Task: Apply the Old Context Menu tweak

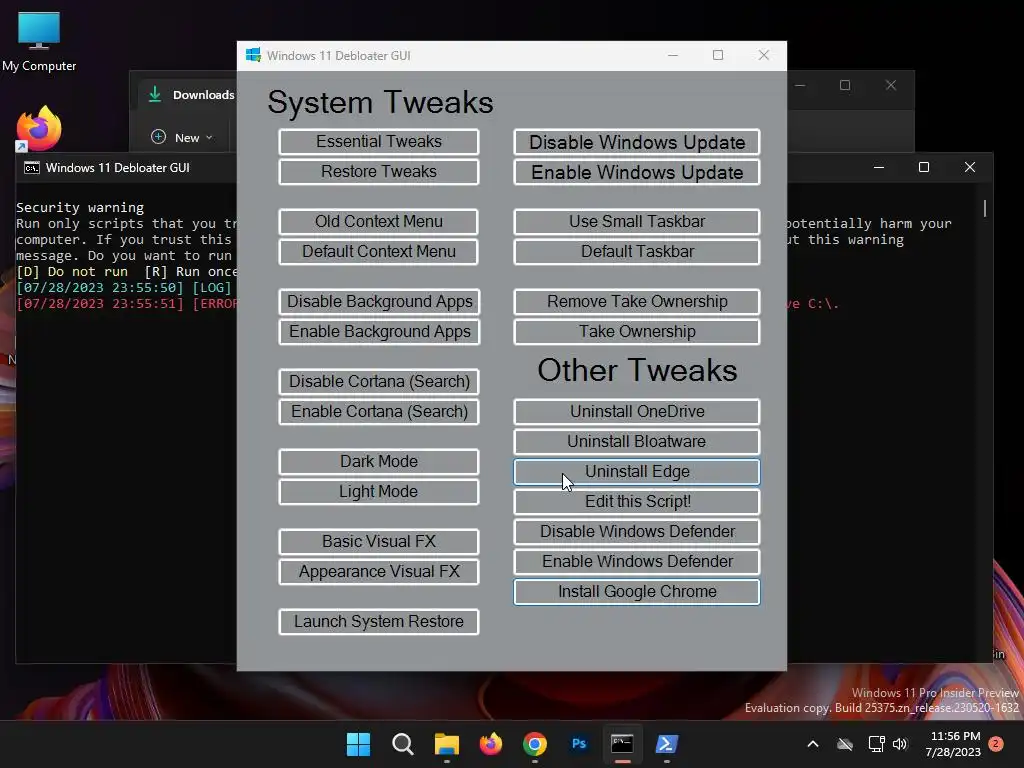Action: click(379, 221)
